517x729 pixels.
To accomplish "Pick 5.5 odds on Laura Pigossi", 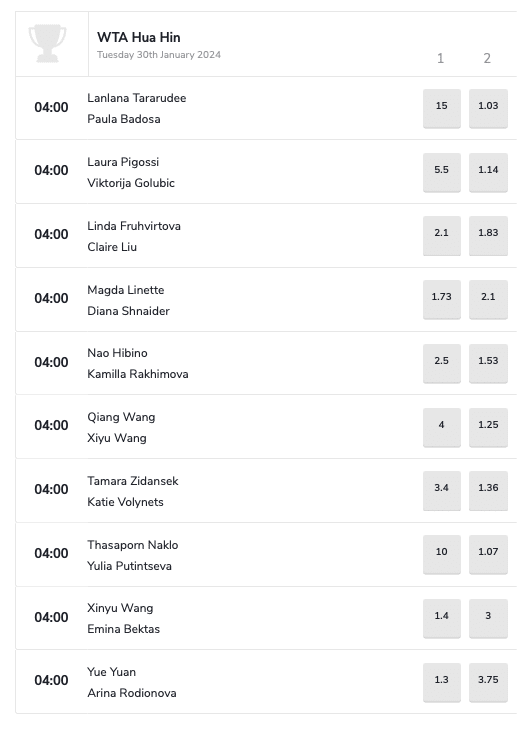I will (442, 172).
